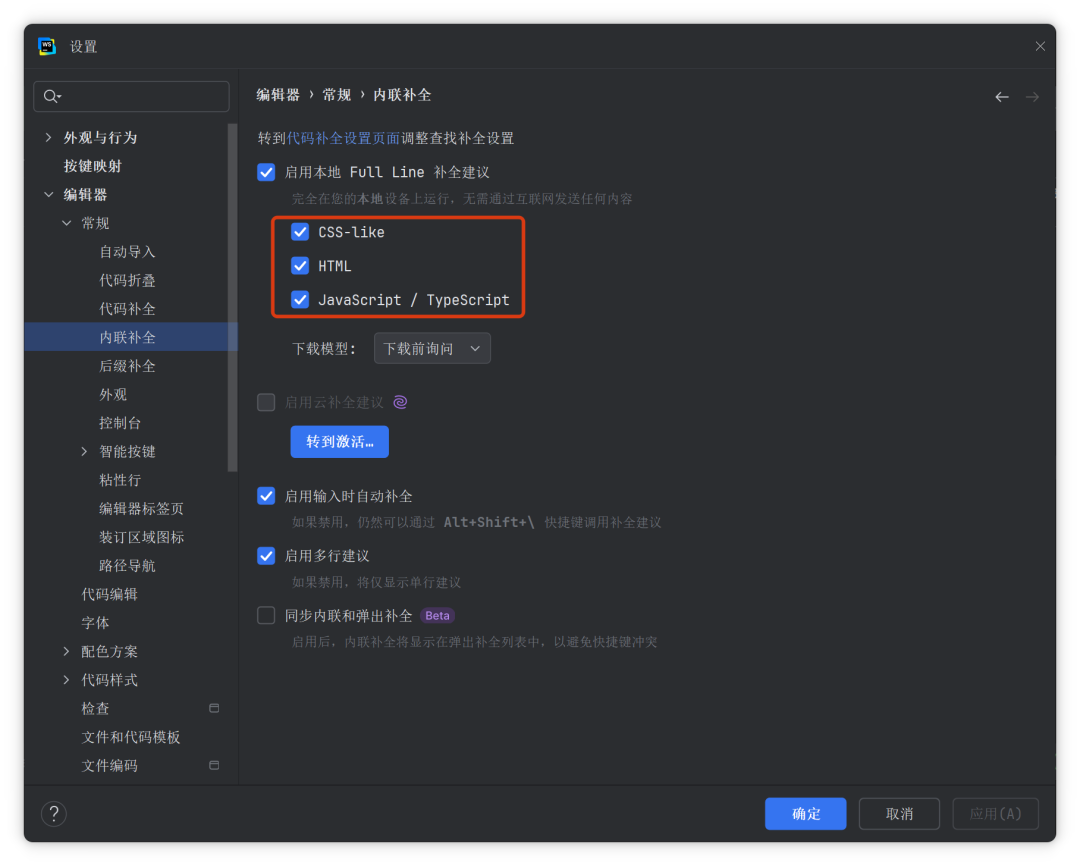Open help via the question mark icon
The image size is (1080, 866).
coord(53,813)
